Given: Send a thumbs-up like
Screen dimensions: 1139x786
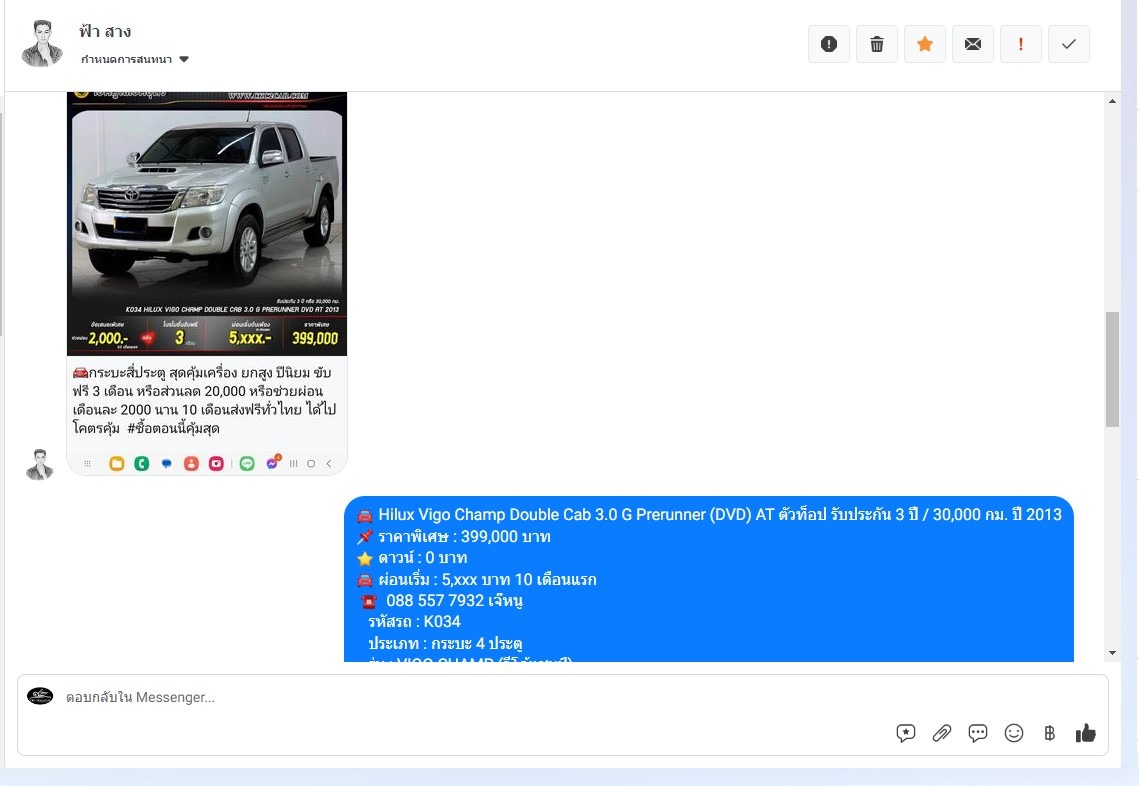Looking at the screenshot, I should pyautogui.click(x=1085, y=733).
